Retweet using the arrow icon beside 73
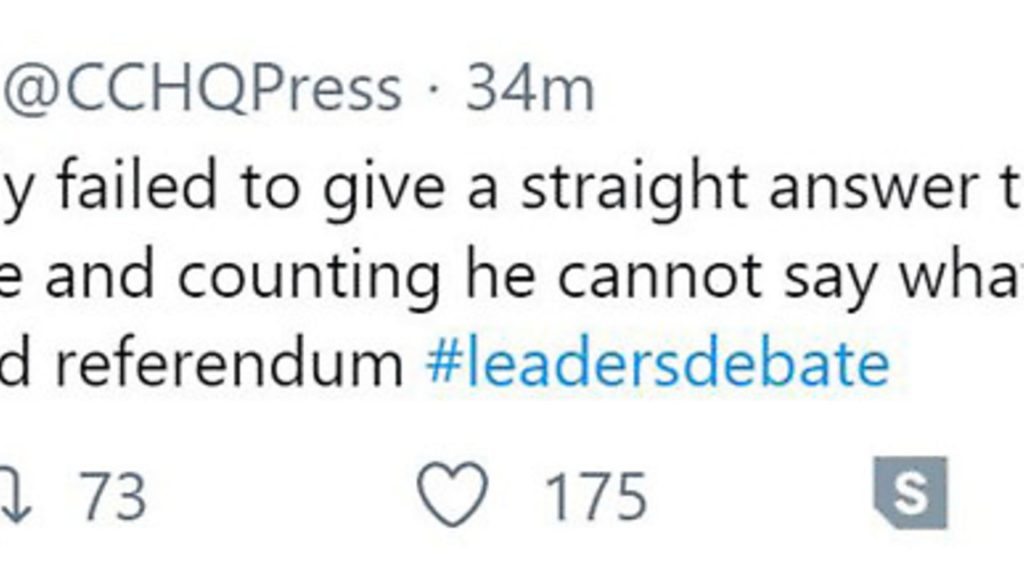 [x=14, y=494]
